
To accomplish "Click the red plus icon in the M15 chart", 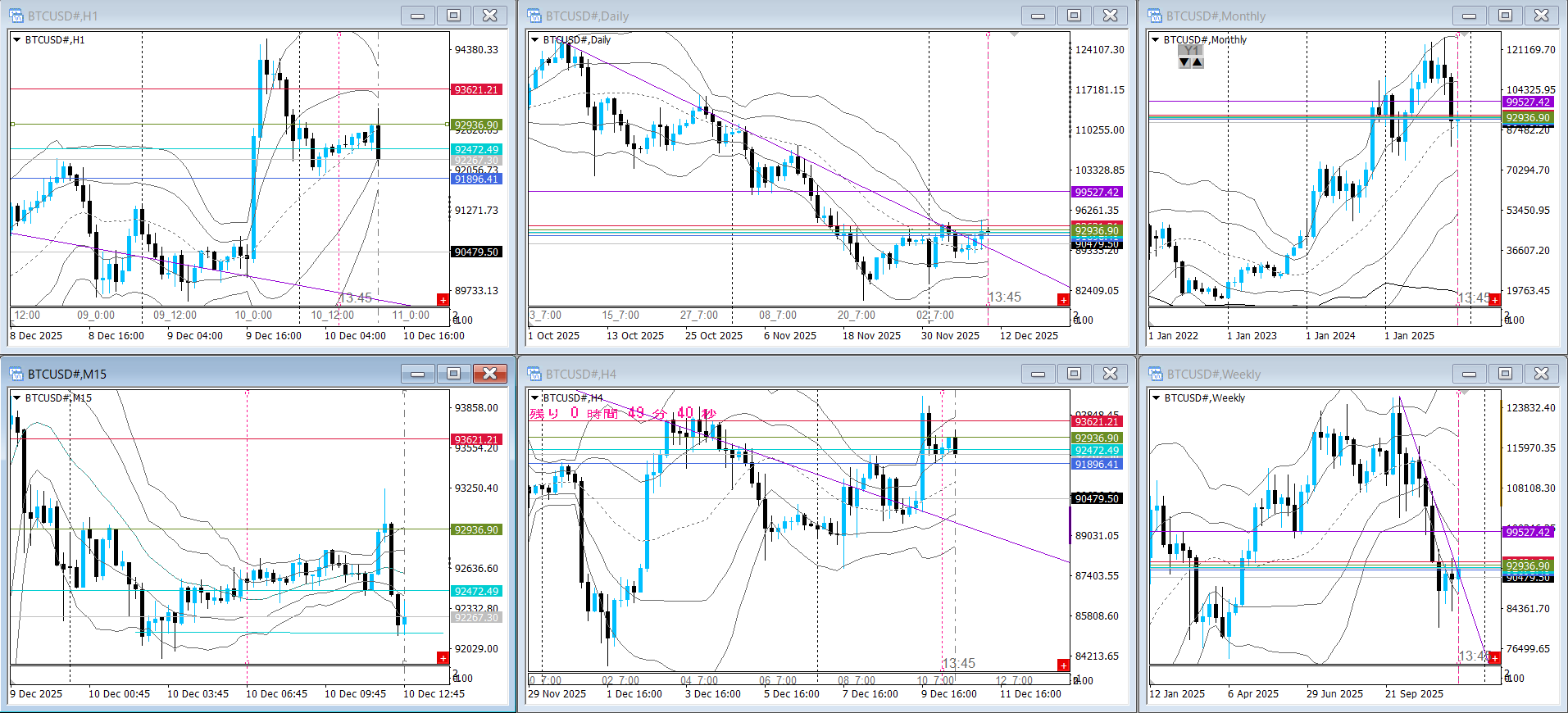I will (x=443, y=658).
